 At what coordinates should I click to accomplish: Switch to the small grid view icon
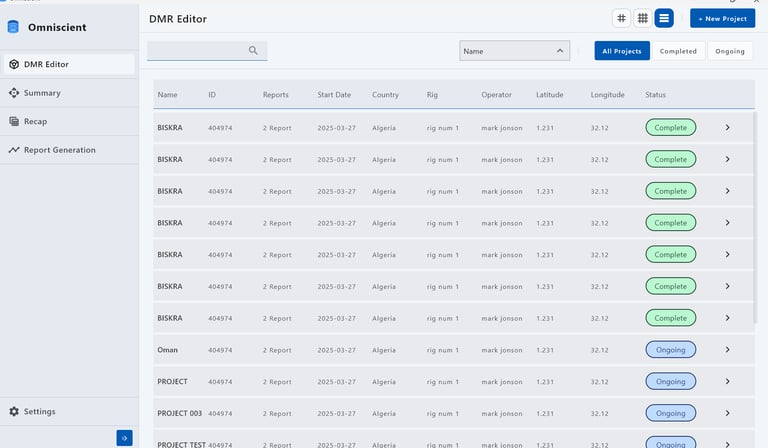coord(621,19)
